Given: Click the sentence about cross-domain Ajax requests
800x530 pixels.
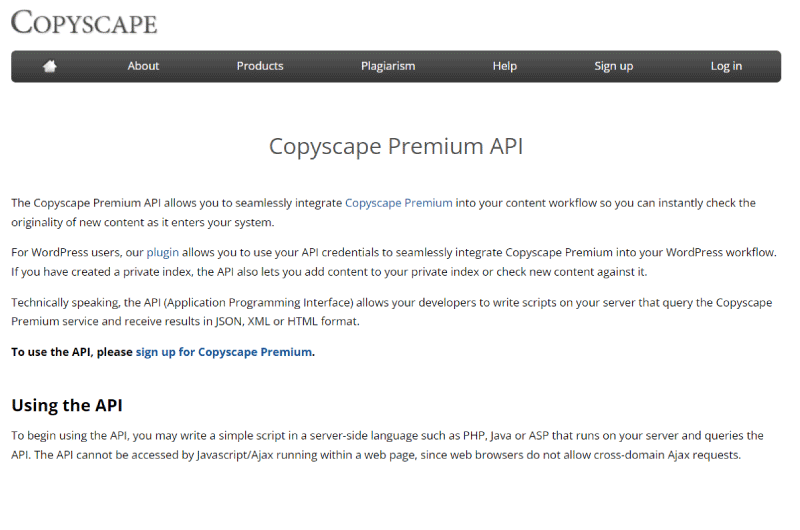Looking at the screenshot, I should pos(387,455).
